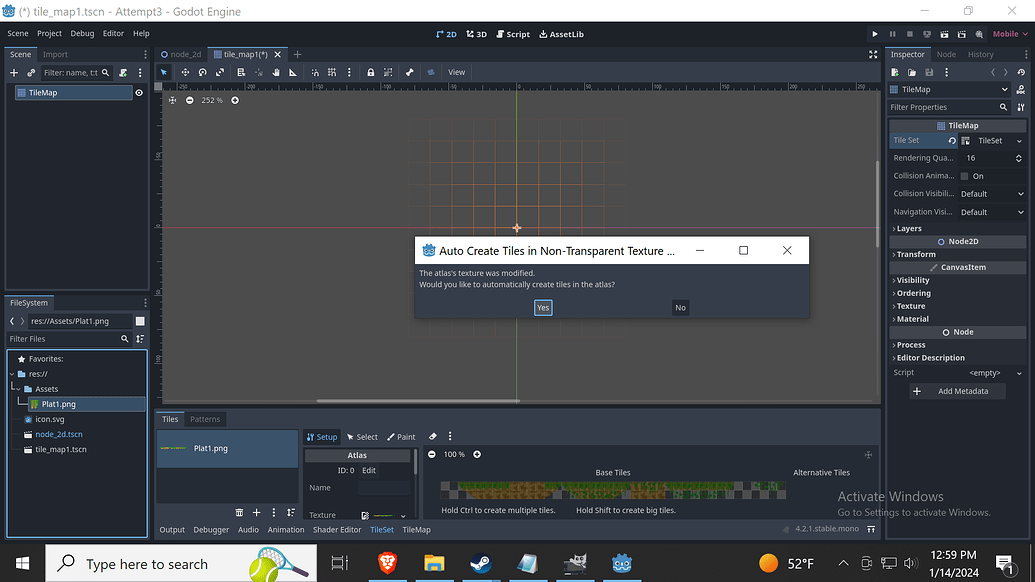Toggle visibility of the TileMap node
This screenshot has height=582, width=1035.
pyautogui.click(x=139, y=91)
